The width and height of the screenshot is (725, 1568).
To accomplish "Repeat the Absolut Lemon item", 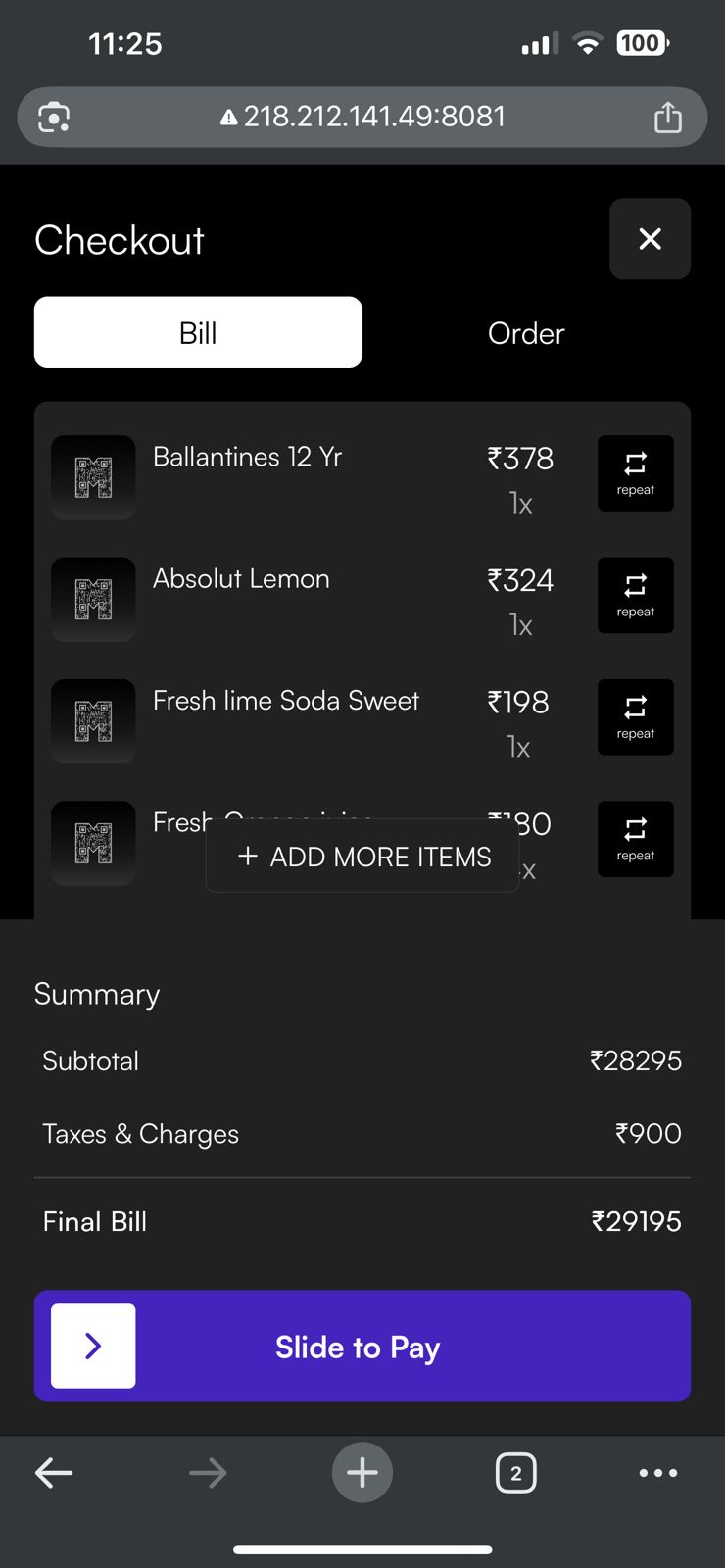I will tap(635, 595).
